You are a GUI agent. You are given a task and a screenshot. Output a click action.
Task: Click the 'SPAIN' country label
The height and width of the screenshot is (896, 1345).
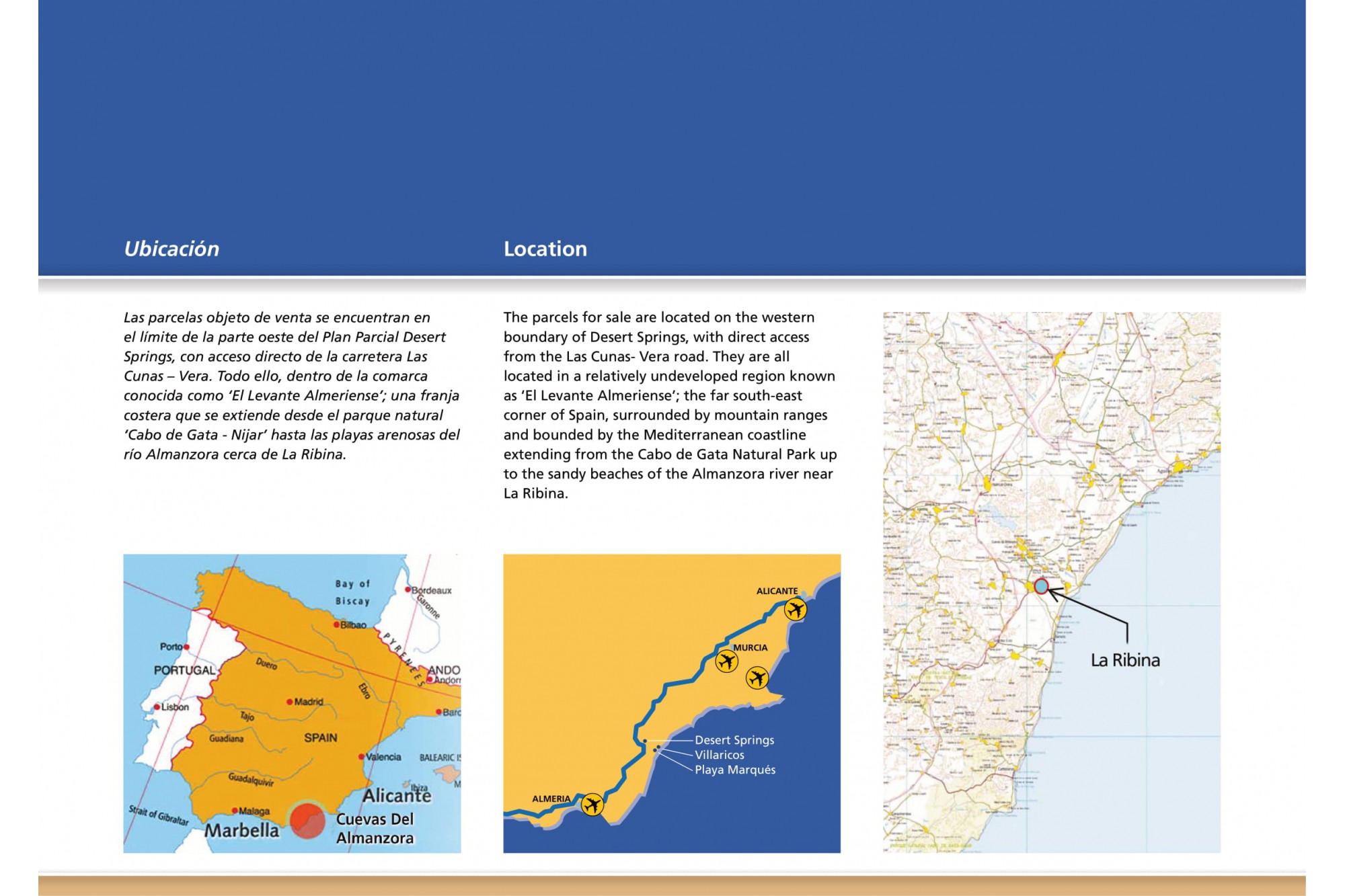(x=321, y=738)
